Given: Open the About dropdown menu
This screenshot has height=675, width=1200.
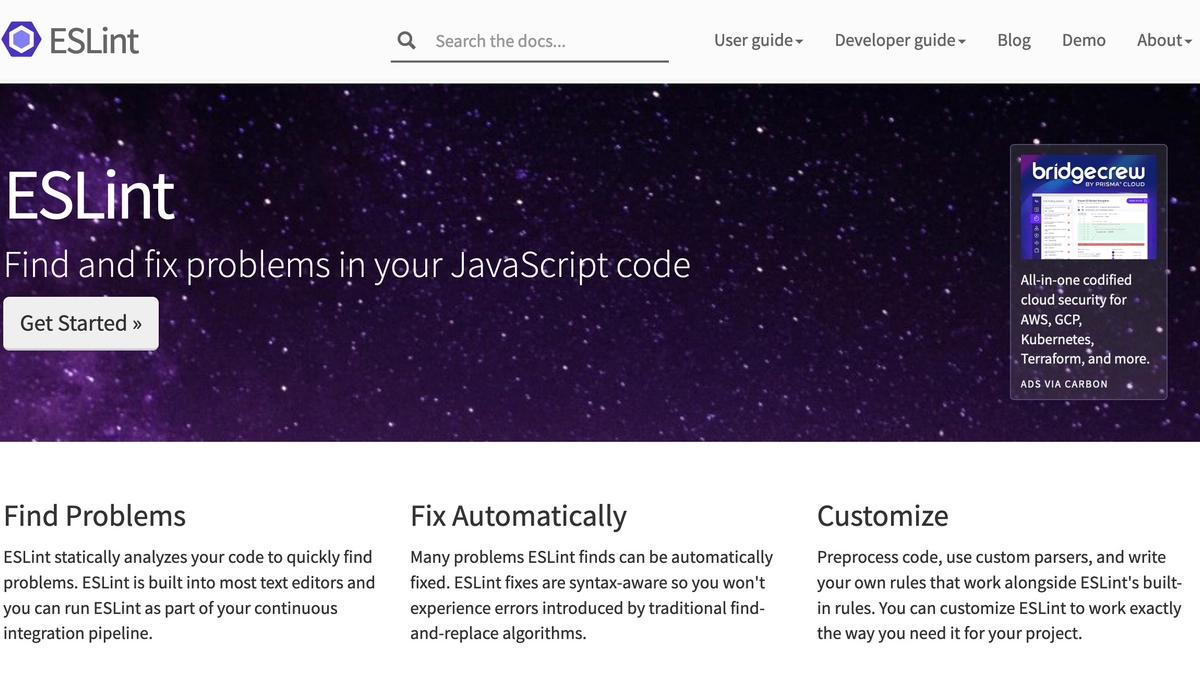Looking at the screenshot, I should point(1163,40).
